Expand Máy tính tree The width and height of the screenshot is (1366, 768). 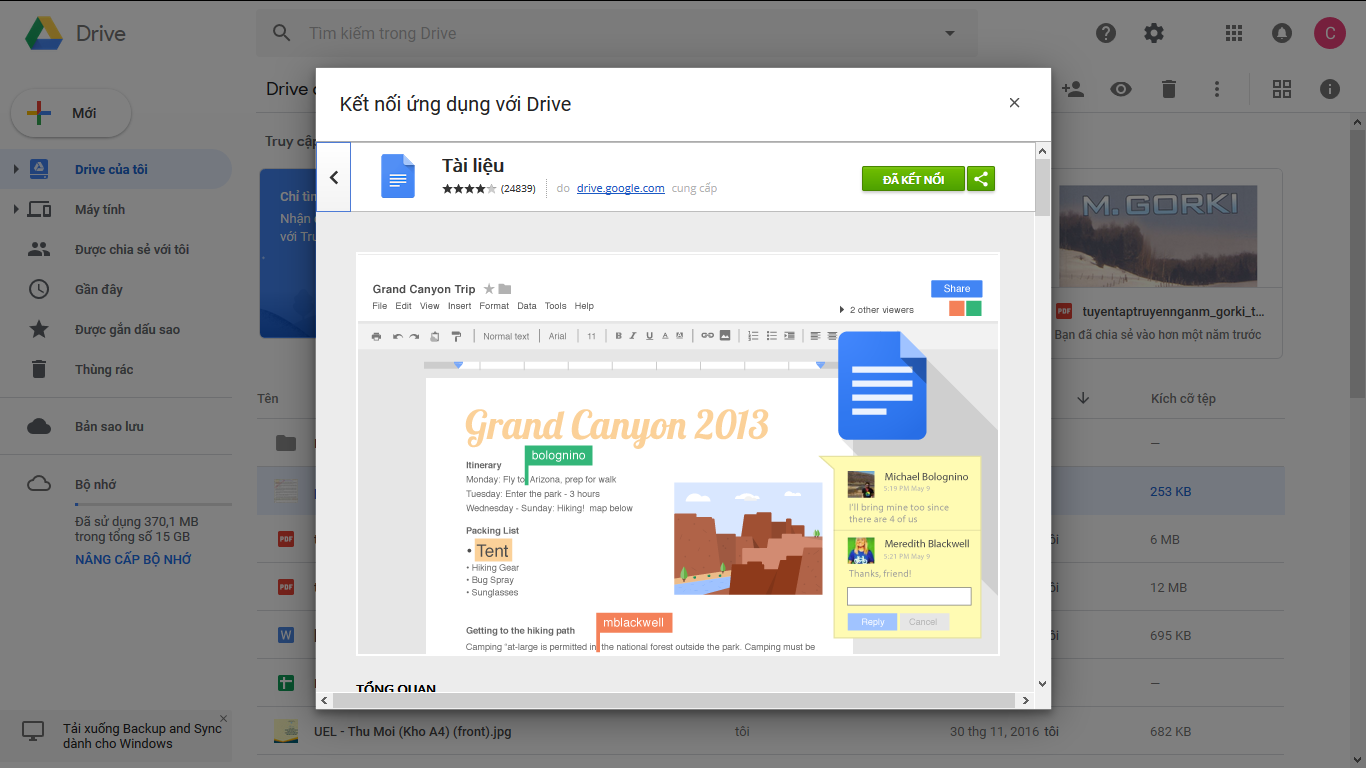tap(15, 209)
